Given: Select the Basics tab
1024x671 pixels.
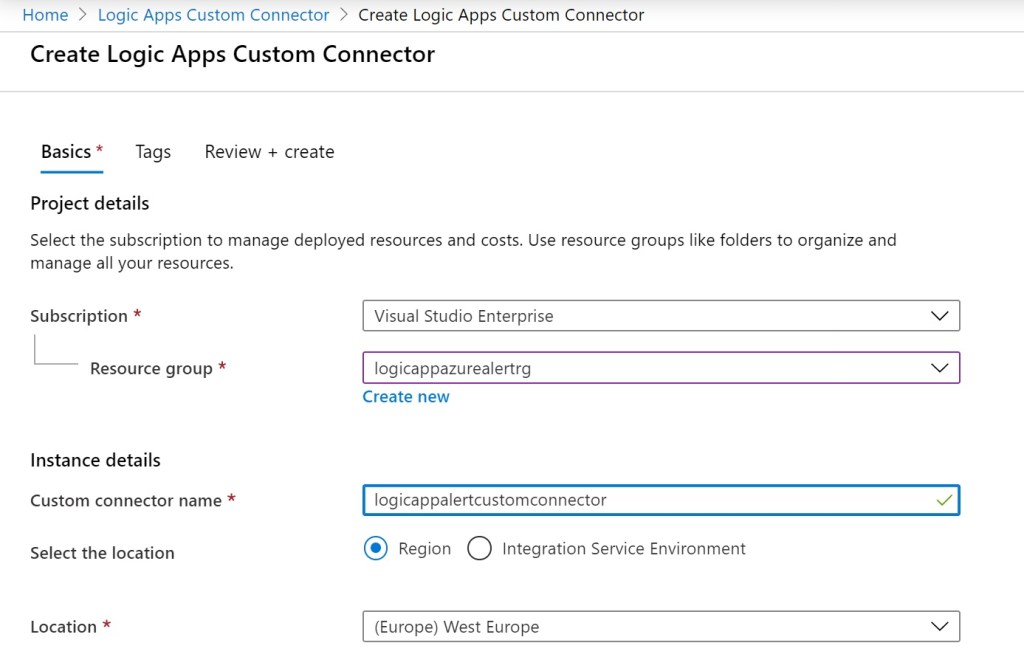Looking at the screenshot, I should pyautogui.click(x=64, y=151).
